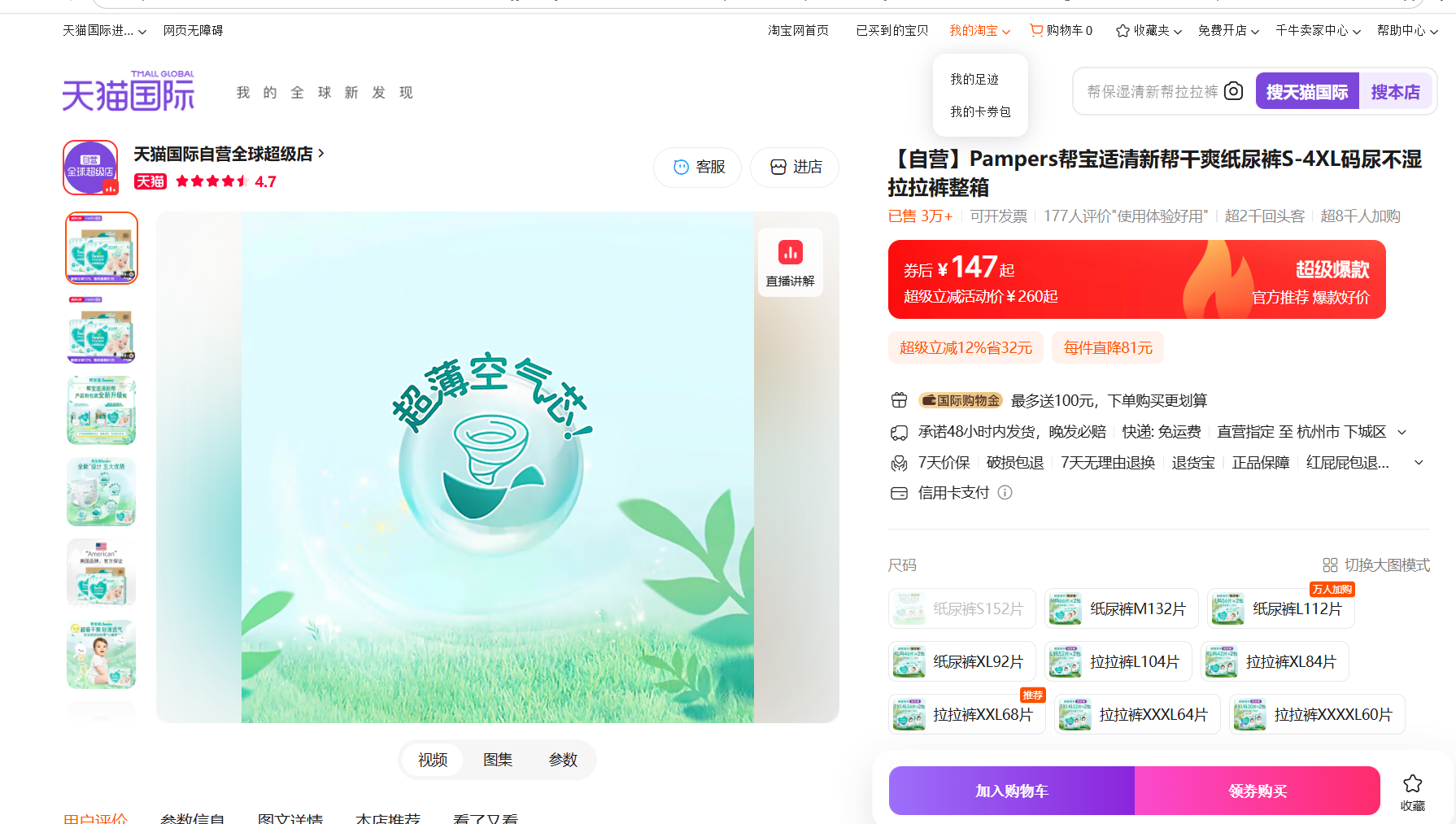Open store page via 天猫国际自营全球超级店 arrow
Image resolution: width=1456 pixels, height=824 pixels.
click(321, 153)
